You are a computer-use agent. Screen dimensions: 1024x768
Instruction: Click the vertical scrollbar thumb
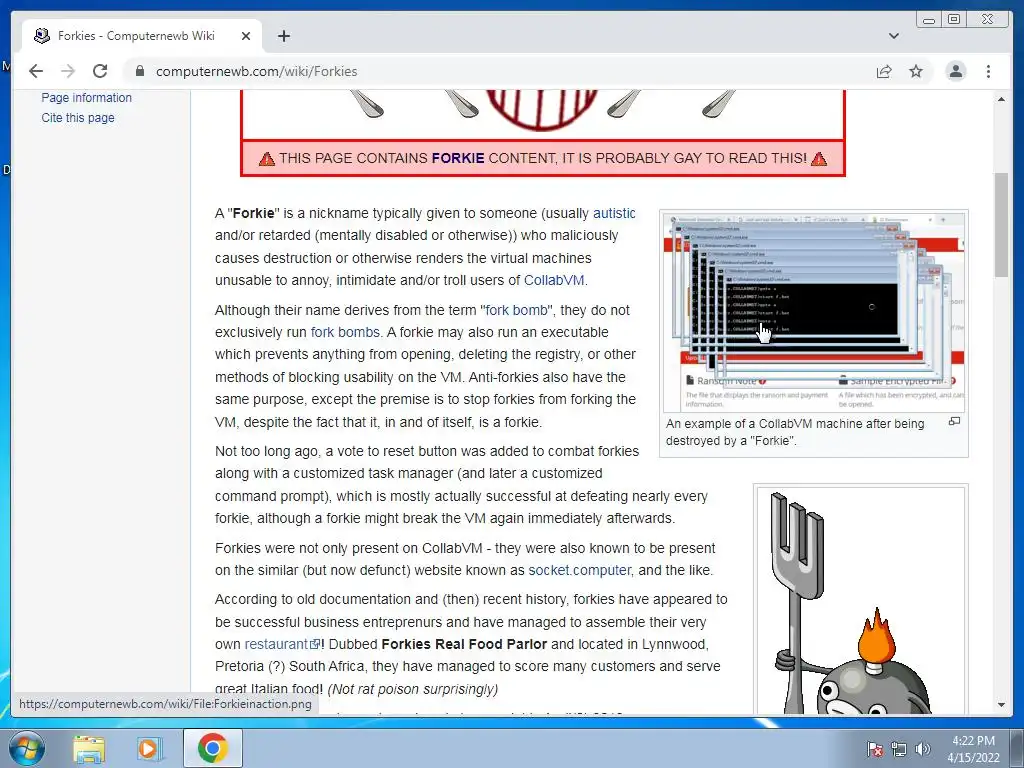pos(1001,225)
